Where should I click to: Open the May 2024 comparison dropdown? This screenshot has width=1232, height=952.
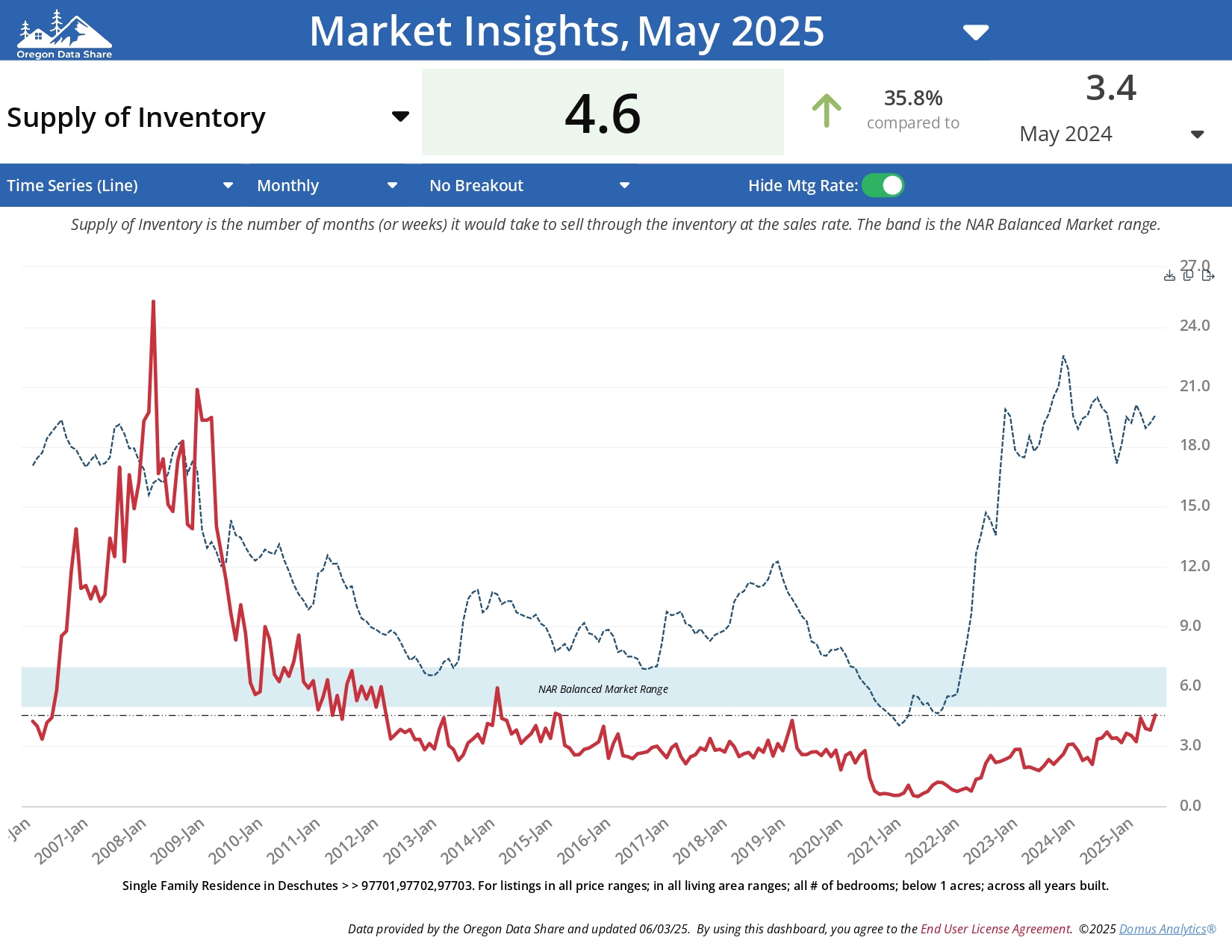tap(1197, 134)
